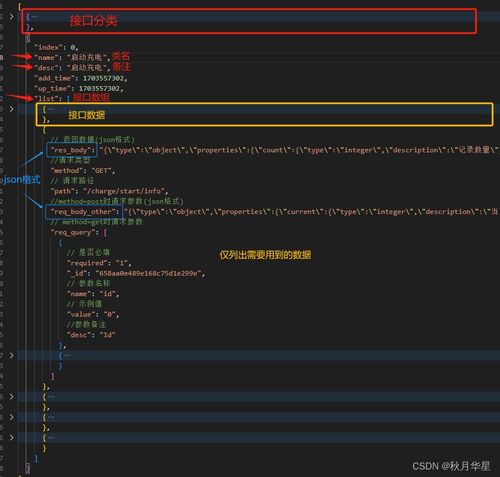The height and width of the screenshot is (477, 500).
Task: Click the "up_time" key
Action: coord(52,88)
